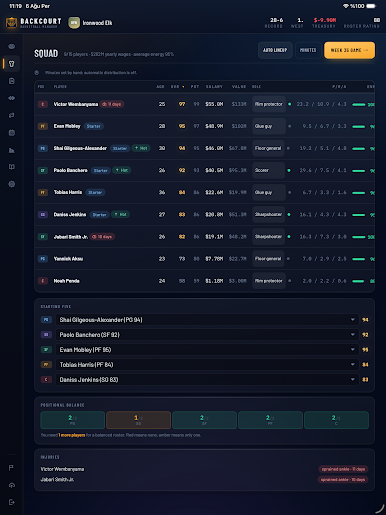Click Jabari Smith Jr.'s sprained ankle tag
The width and height of the screenshot is (386, 515).
click(x=343, y=480)
